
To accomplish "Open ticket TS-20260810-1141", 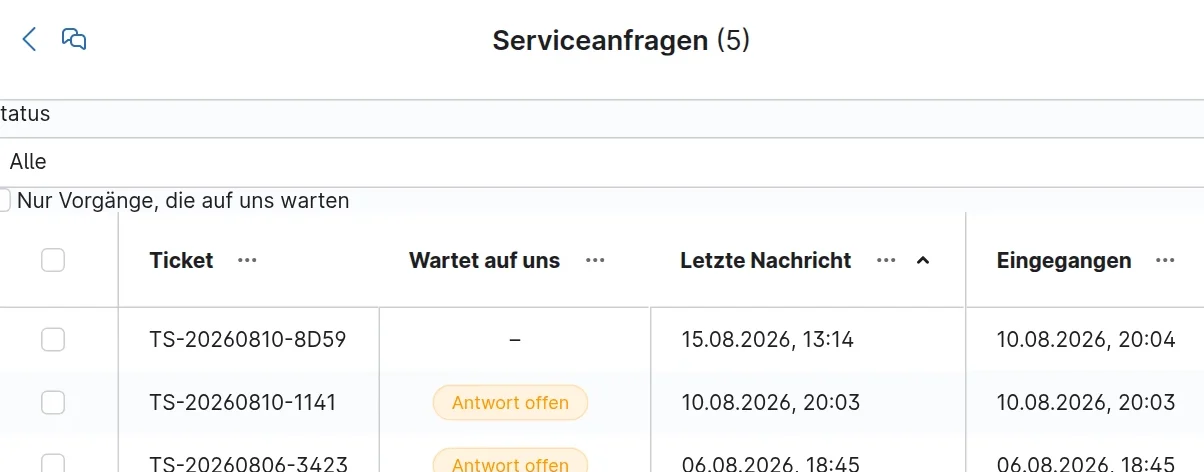I will 243,403.
